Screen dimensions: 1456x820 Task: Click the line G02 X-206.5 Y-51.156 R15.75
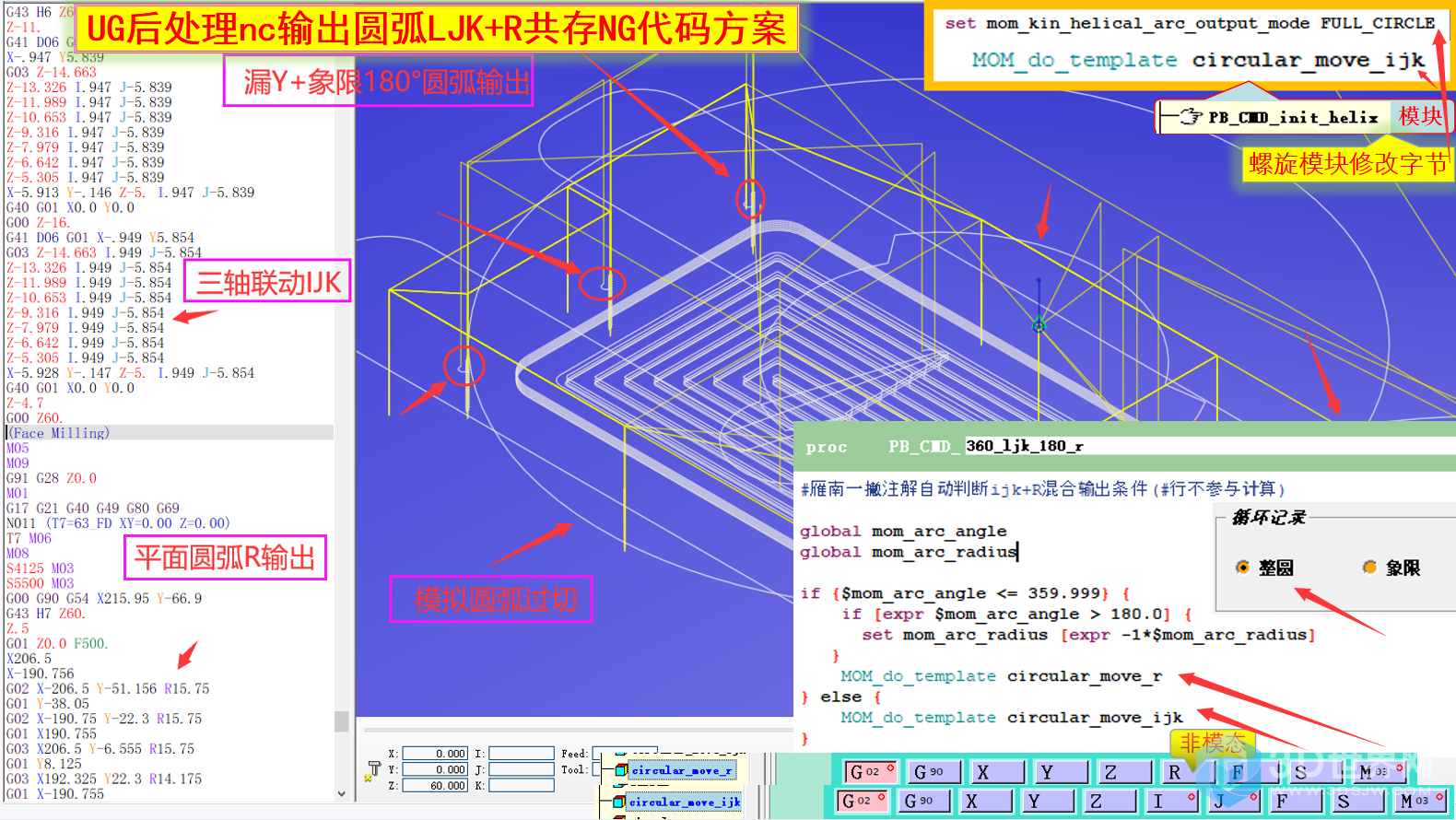pyautogui.click(x=108, y=688)
